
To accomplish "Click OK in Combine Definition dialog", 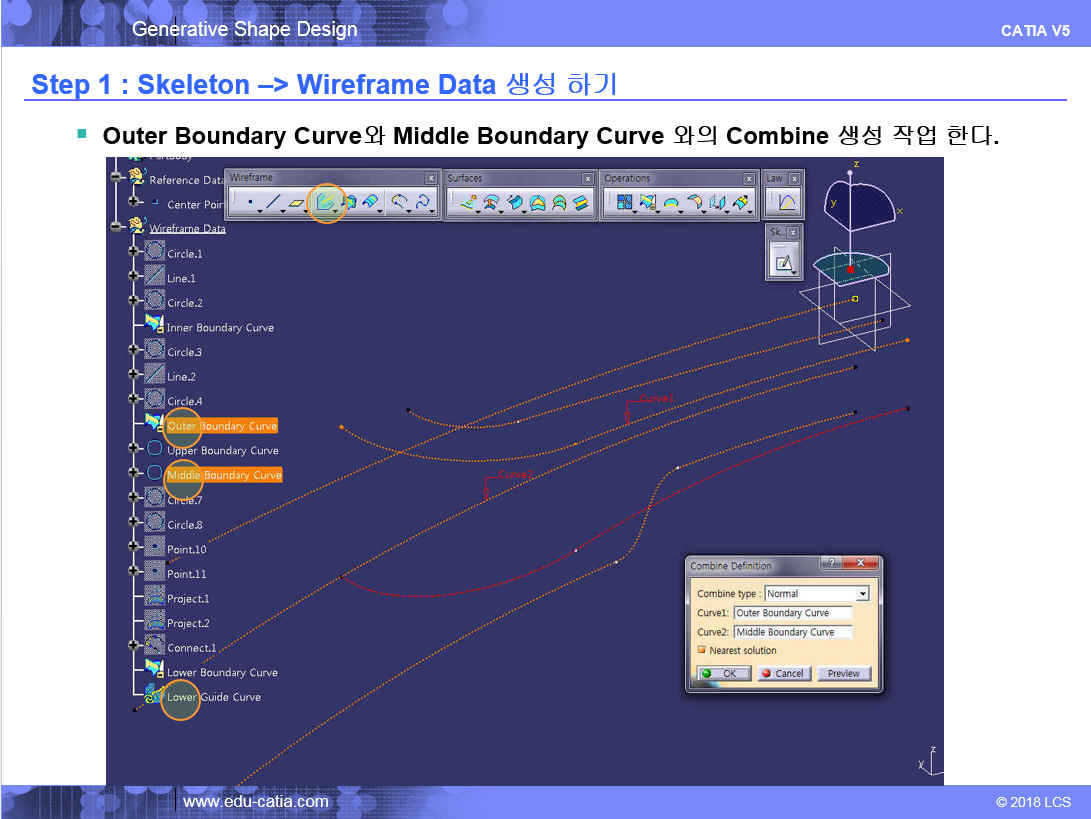I will click(723, 673).
